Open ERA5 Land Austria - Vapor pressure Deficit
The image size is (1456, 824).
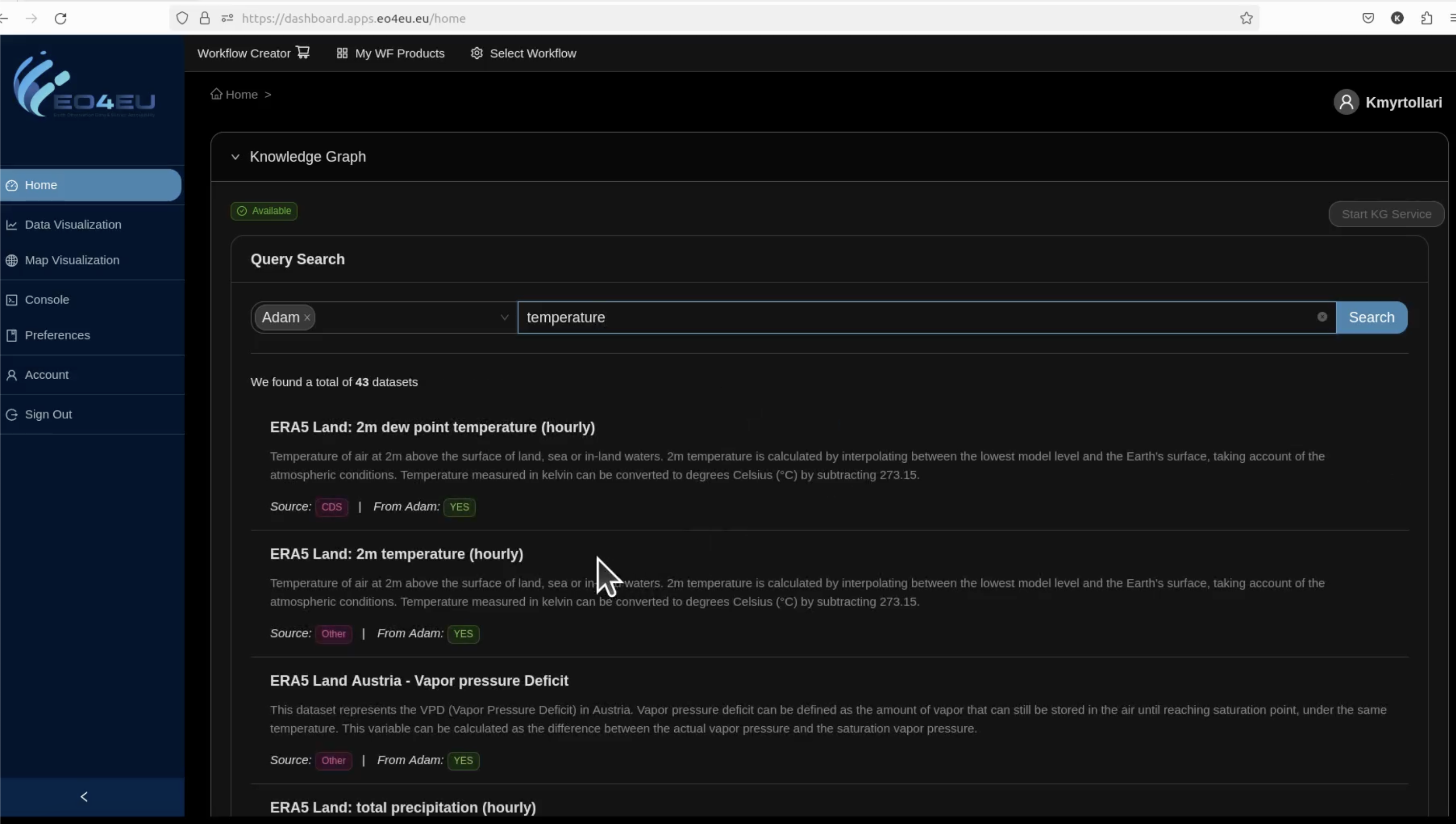coord(419,681)
